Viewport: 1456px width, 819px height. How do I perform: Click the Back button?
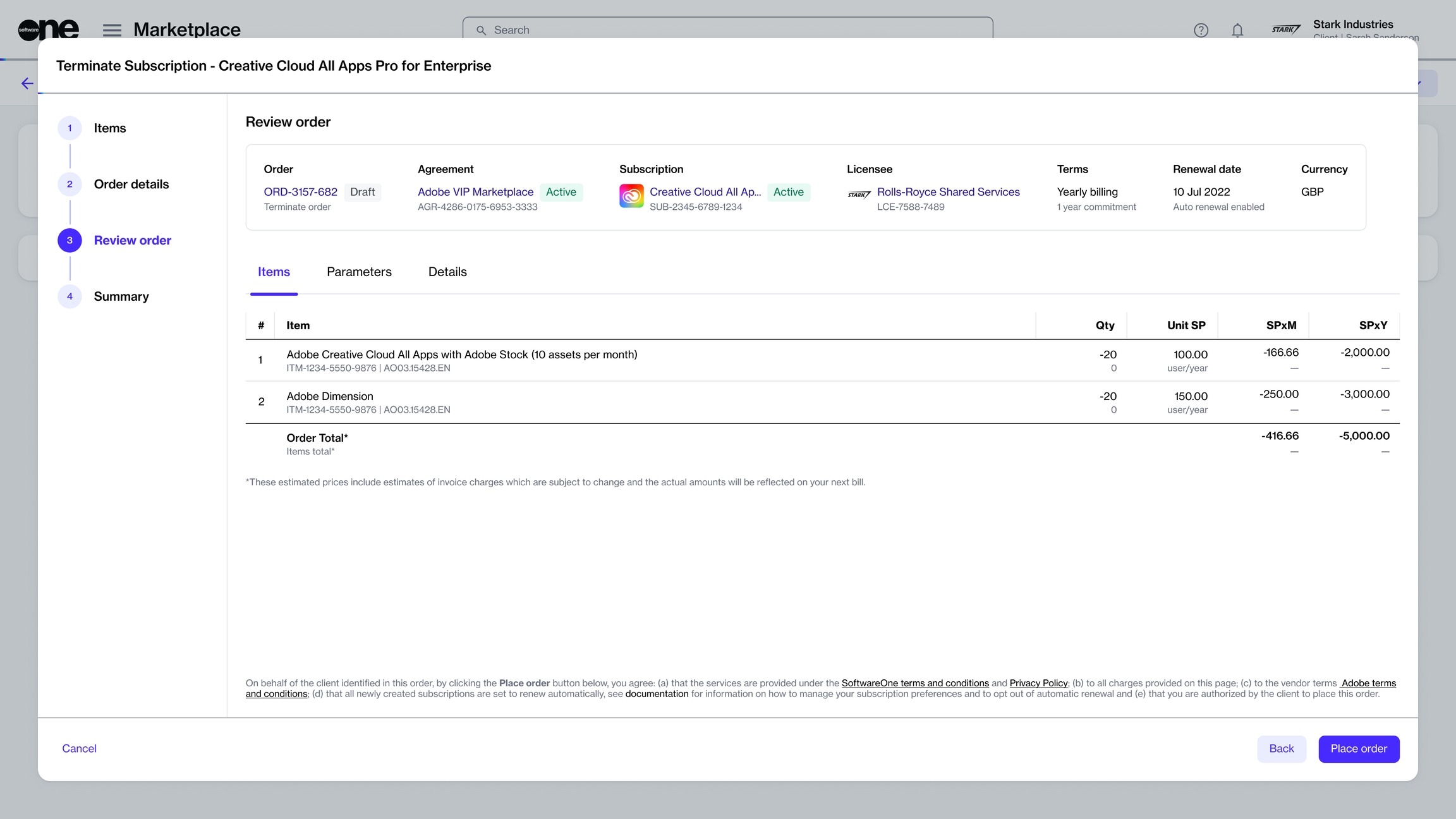pyautogui.click(x=1281, y=749)
